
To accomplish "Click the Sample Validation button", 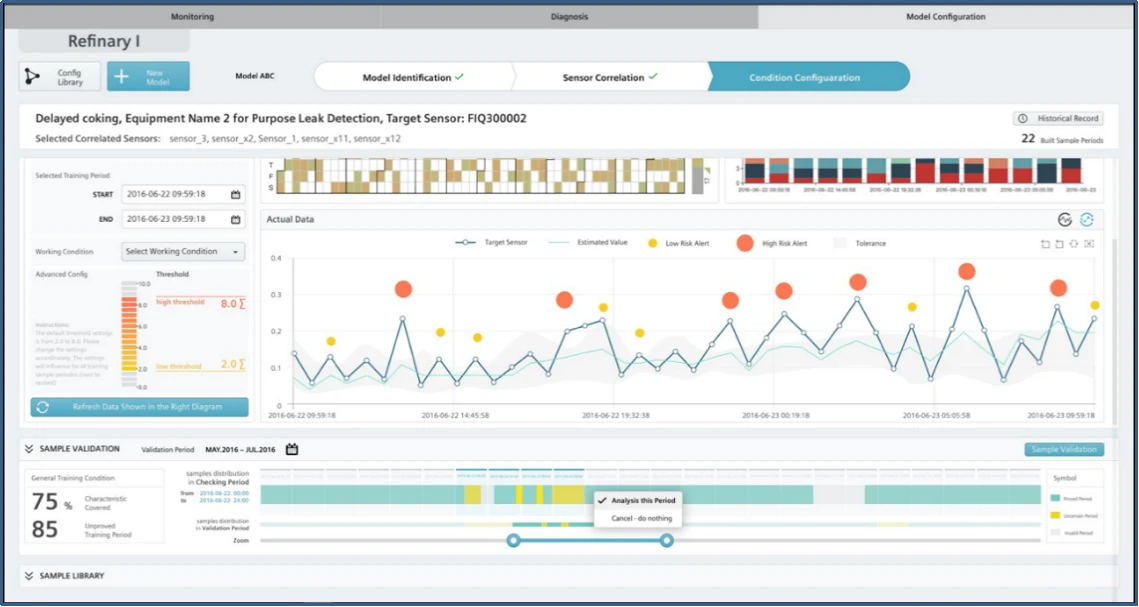I will click(x=1064, y=450).
